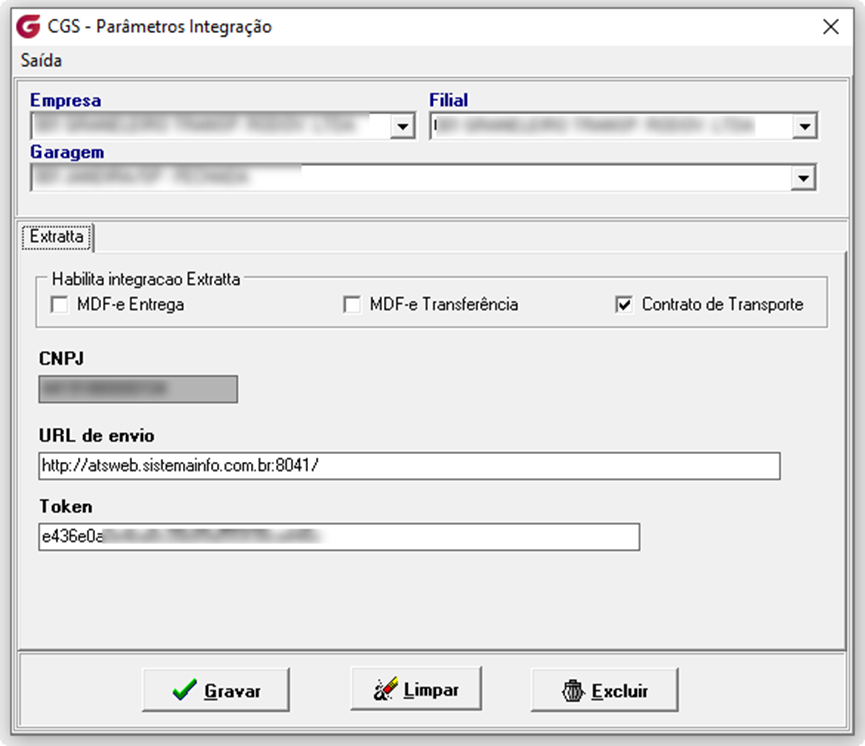Uncheck Contrato de Transporte checkbox
This screenshot has width=865, height=746.
coord(623,305)
